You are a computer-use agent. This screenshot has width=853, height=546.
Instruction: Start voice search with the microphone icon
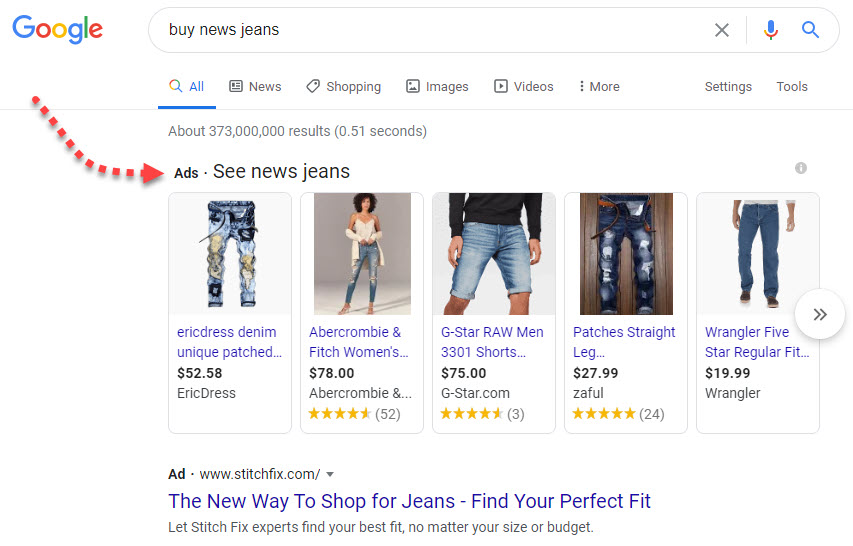point(770,30)
